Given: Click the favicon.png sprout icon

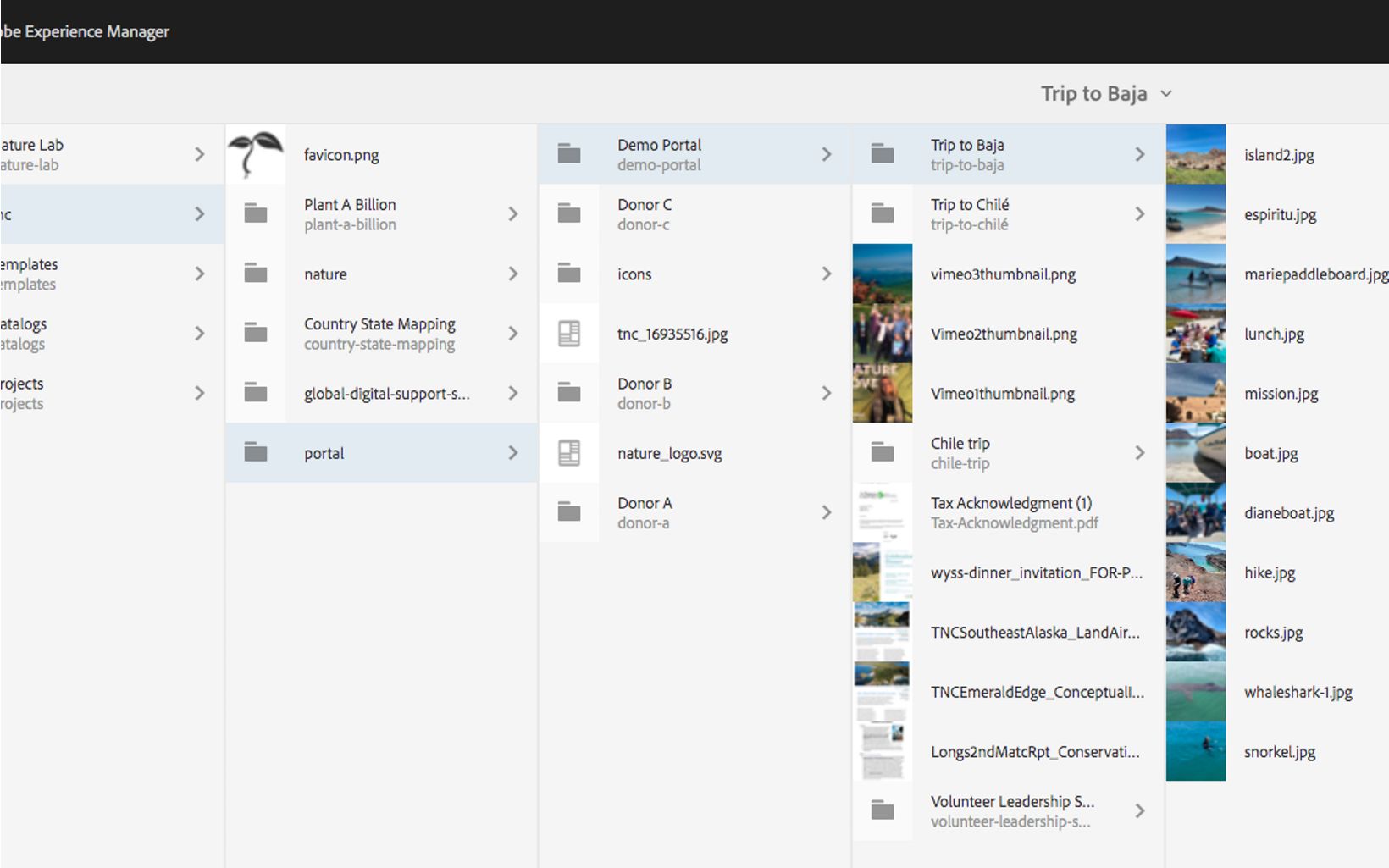Looking at the screenshot, I should pyautogui.click(x=256, y=154).
